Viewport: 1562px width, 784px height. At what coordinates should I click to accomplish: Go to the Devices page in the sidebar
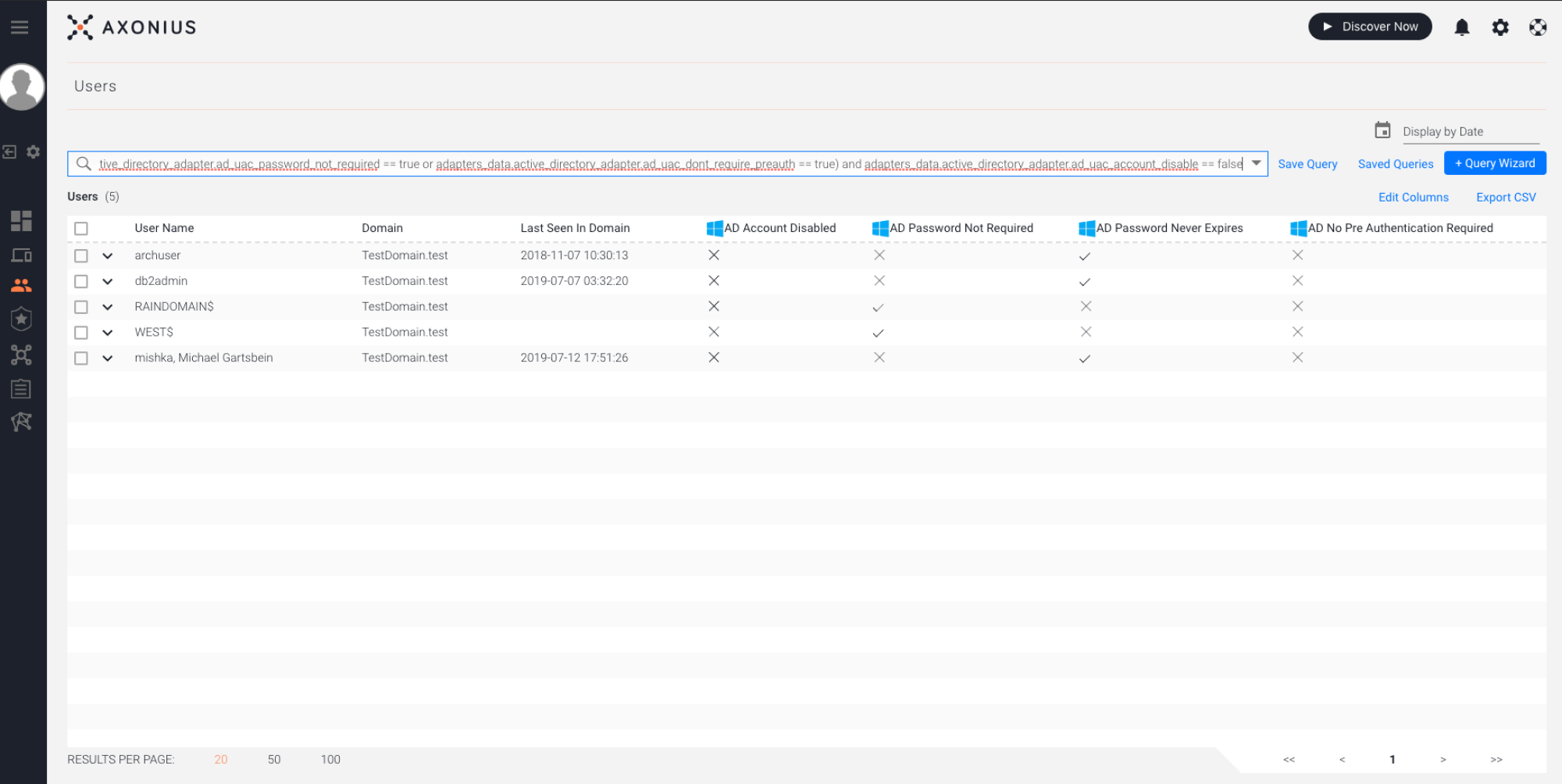coord(21,255)
